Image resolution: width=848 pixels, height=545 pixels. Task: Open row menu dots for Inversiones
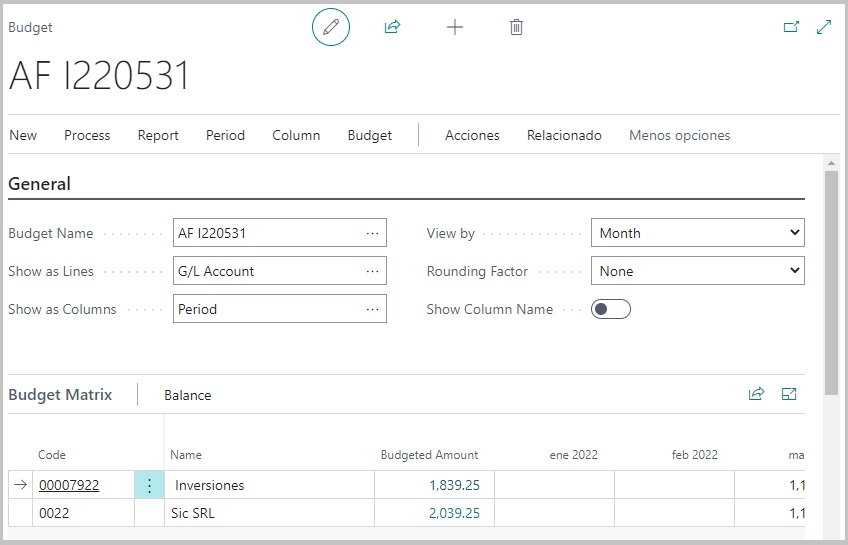pyautogui.click(x=149, y=485)
